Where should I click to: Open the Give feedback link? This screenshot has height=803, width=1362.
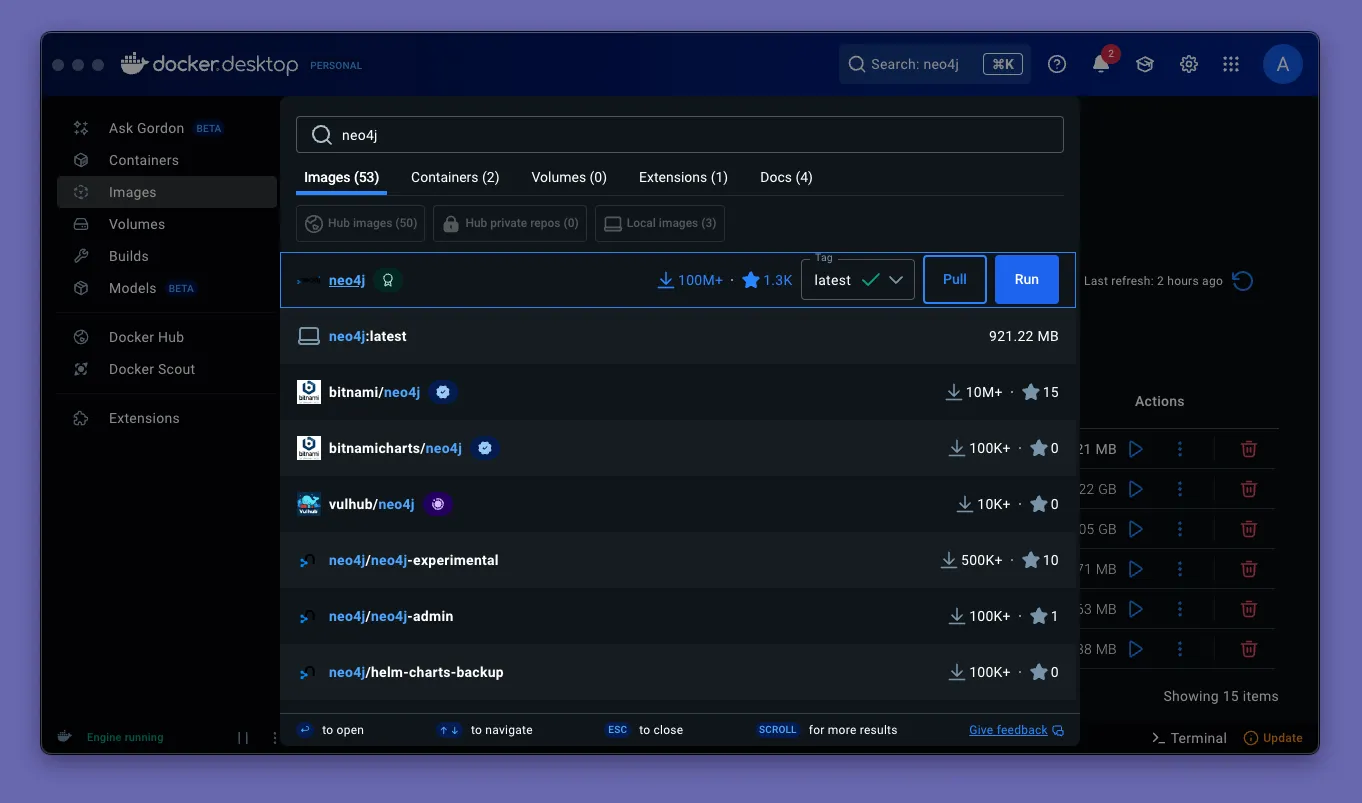[x=1008, y=730]
